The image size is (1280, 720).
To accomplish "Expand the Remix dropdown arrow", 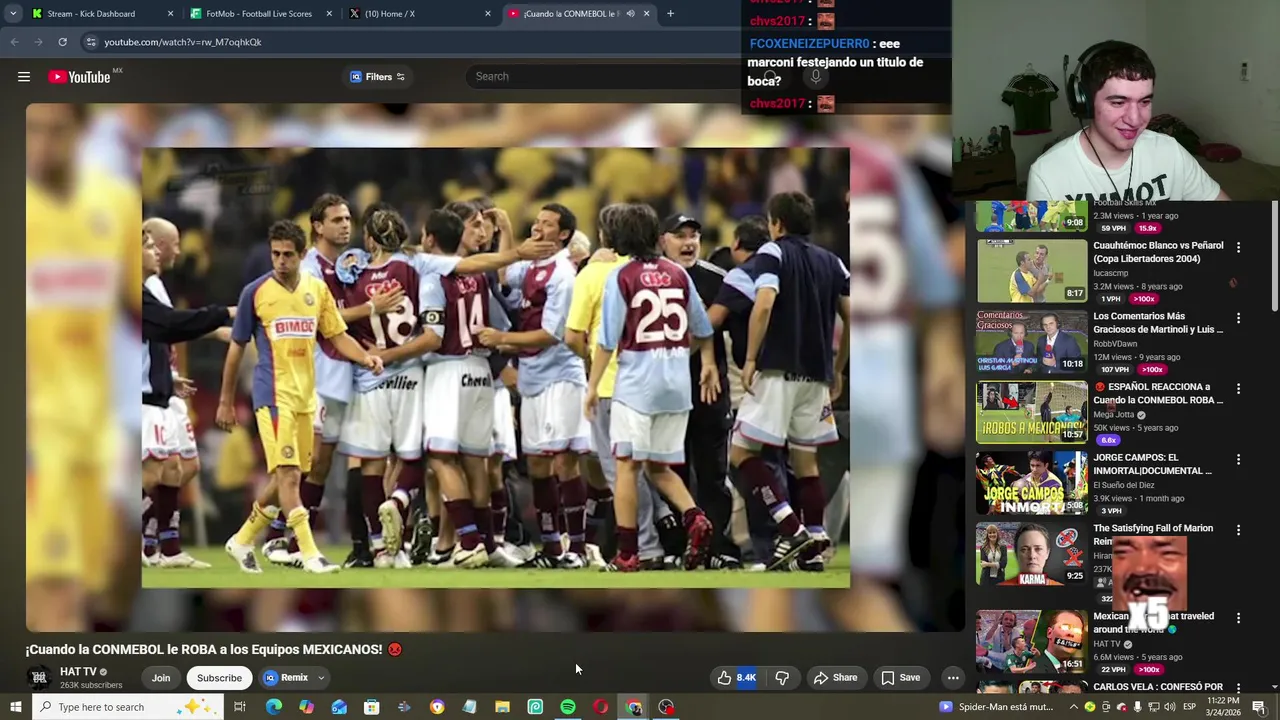I will (x=321, y=678).
